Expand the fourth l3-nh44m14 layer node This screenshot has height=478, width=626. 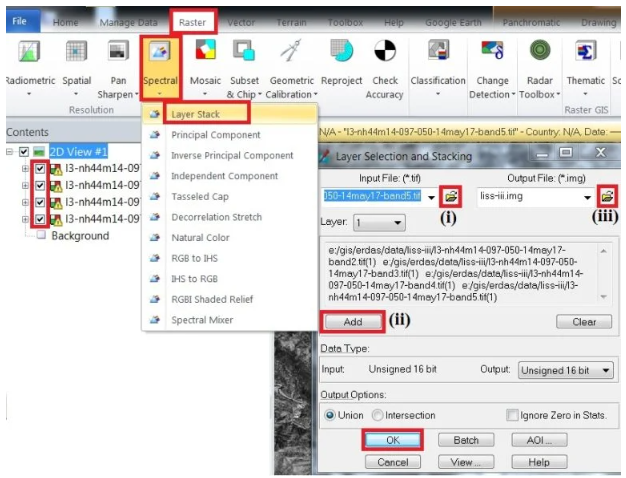[25, 219]
